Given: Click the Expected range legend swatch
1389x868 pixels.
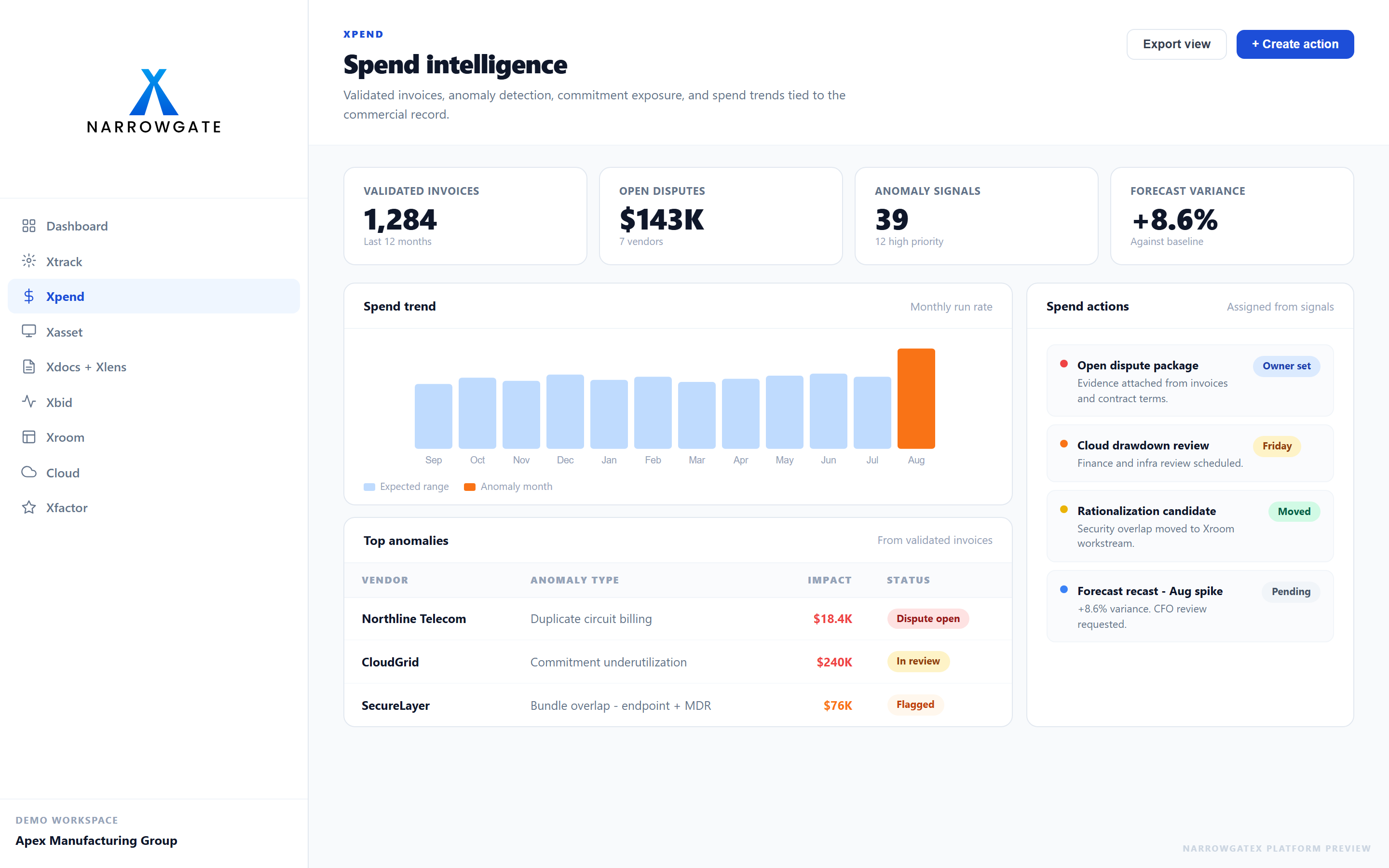Looking at the screenshot, I should pyautogui.click(x=369, y=487).
